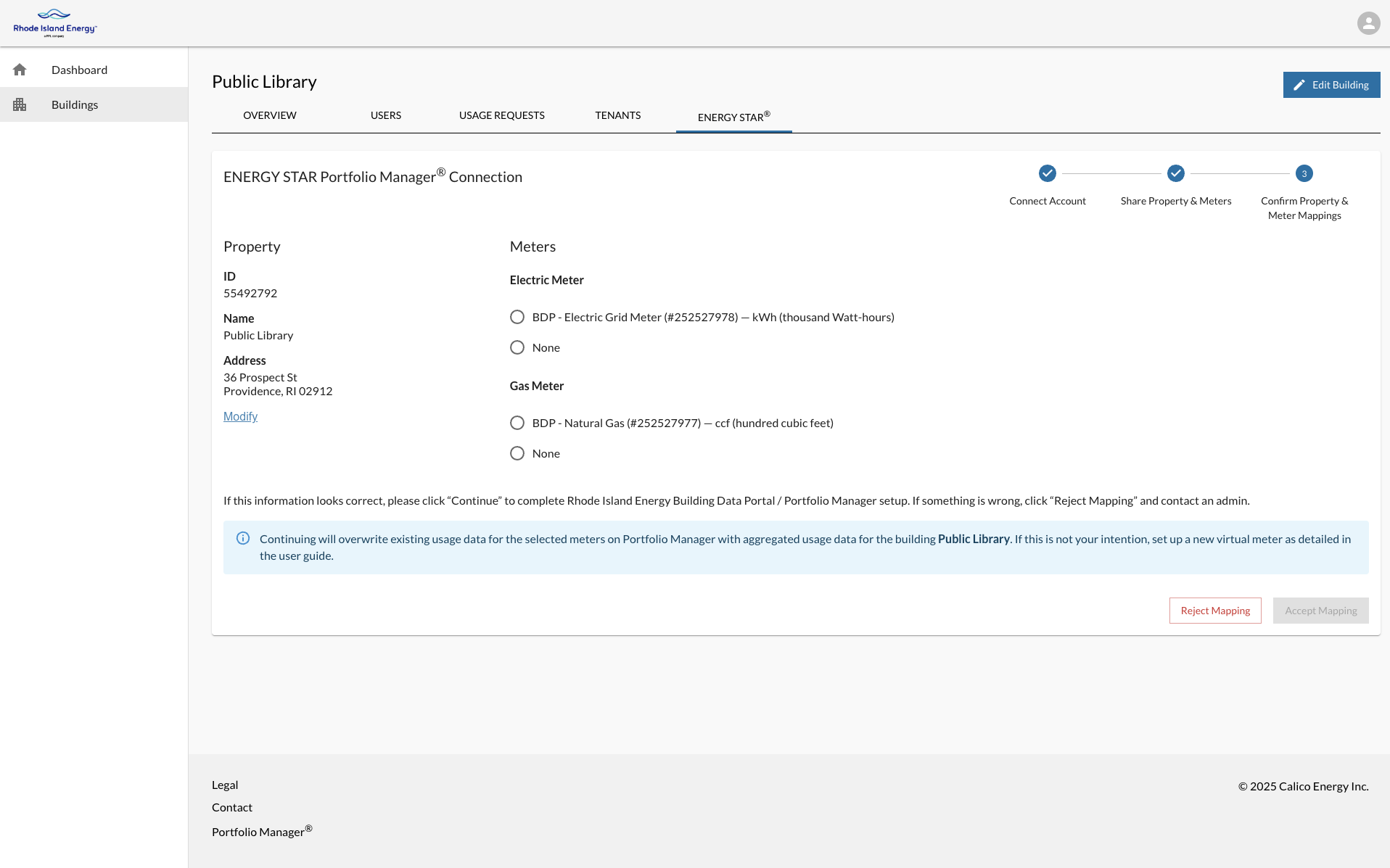
Task: Click the ENERGY STAR Portfolio Manager Connection heading
Action: pyautogui.click(x=373, y=176)
